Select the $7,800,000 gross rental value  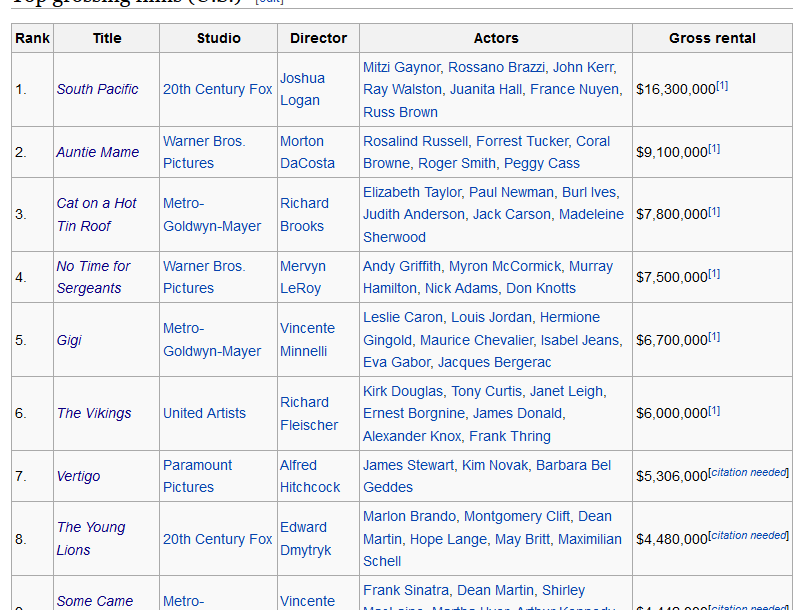[x=671, y=215]
